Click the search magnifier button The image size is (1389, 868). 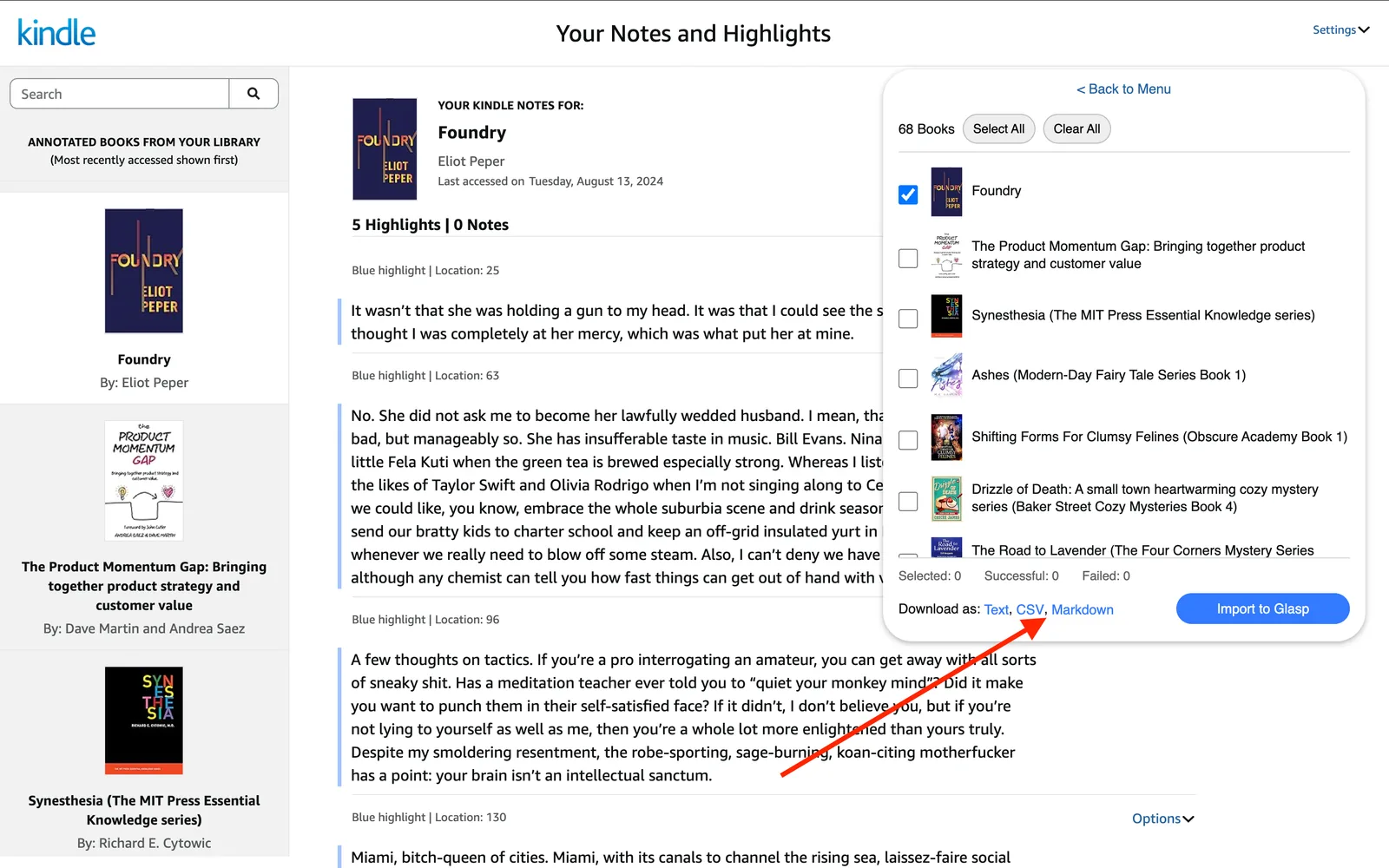253,94
